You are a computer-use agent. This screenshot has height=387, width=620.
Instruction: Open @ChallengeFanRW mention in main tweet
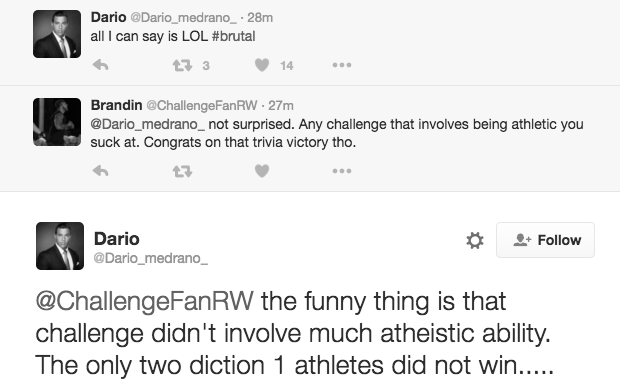pos(144,302)
